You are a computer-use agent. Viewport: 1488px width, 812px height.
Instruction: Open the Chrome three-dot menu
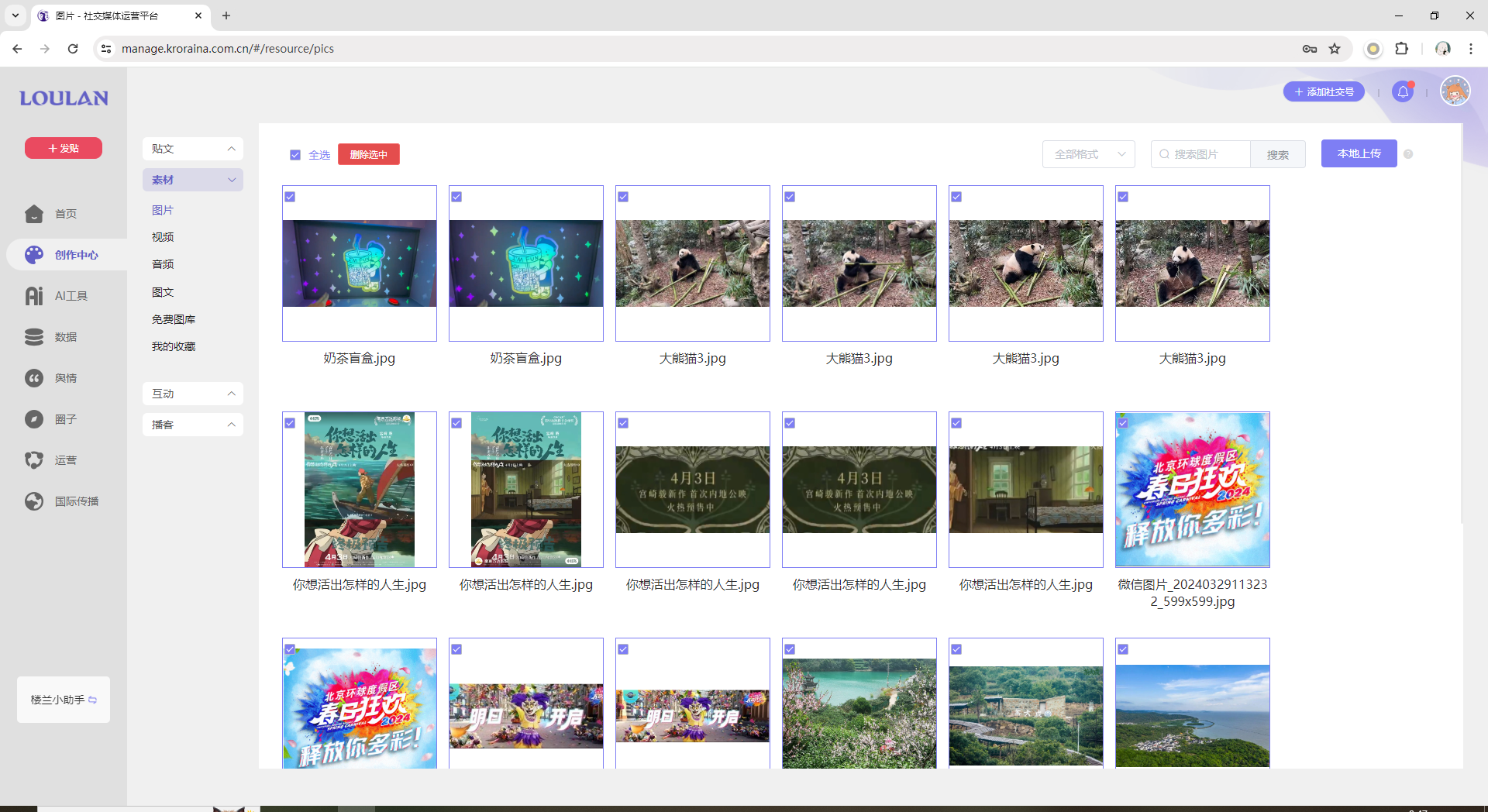click(x=1470, y=49)
